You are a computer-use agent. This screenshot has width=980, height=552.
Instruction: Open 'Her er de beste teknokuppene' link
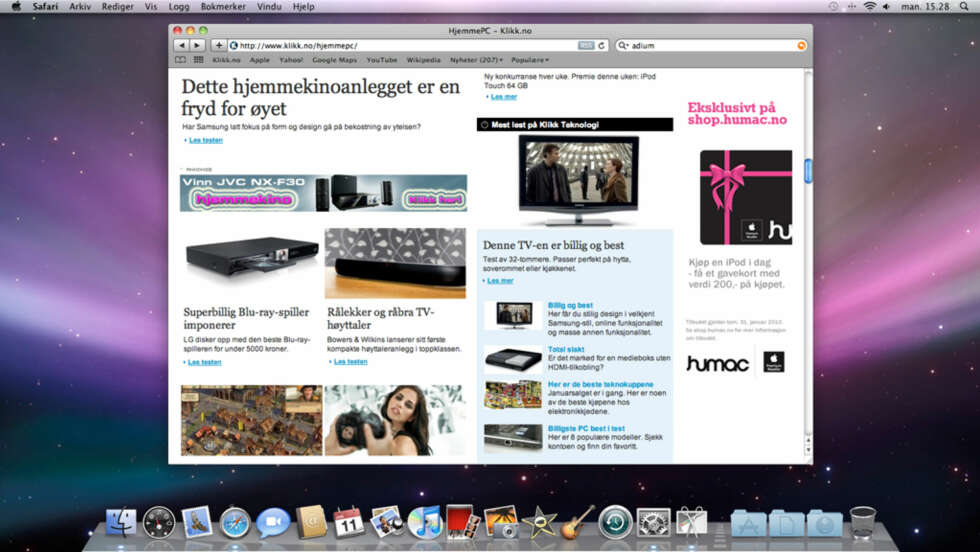601,384
